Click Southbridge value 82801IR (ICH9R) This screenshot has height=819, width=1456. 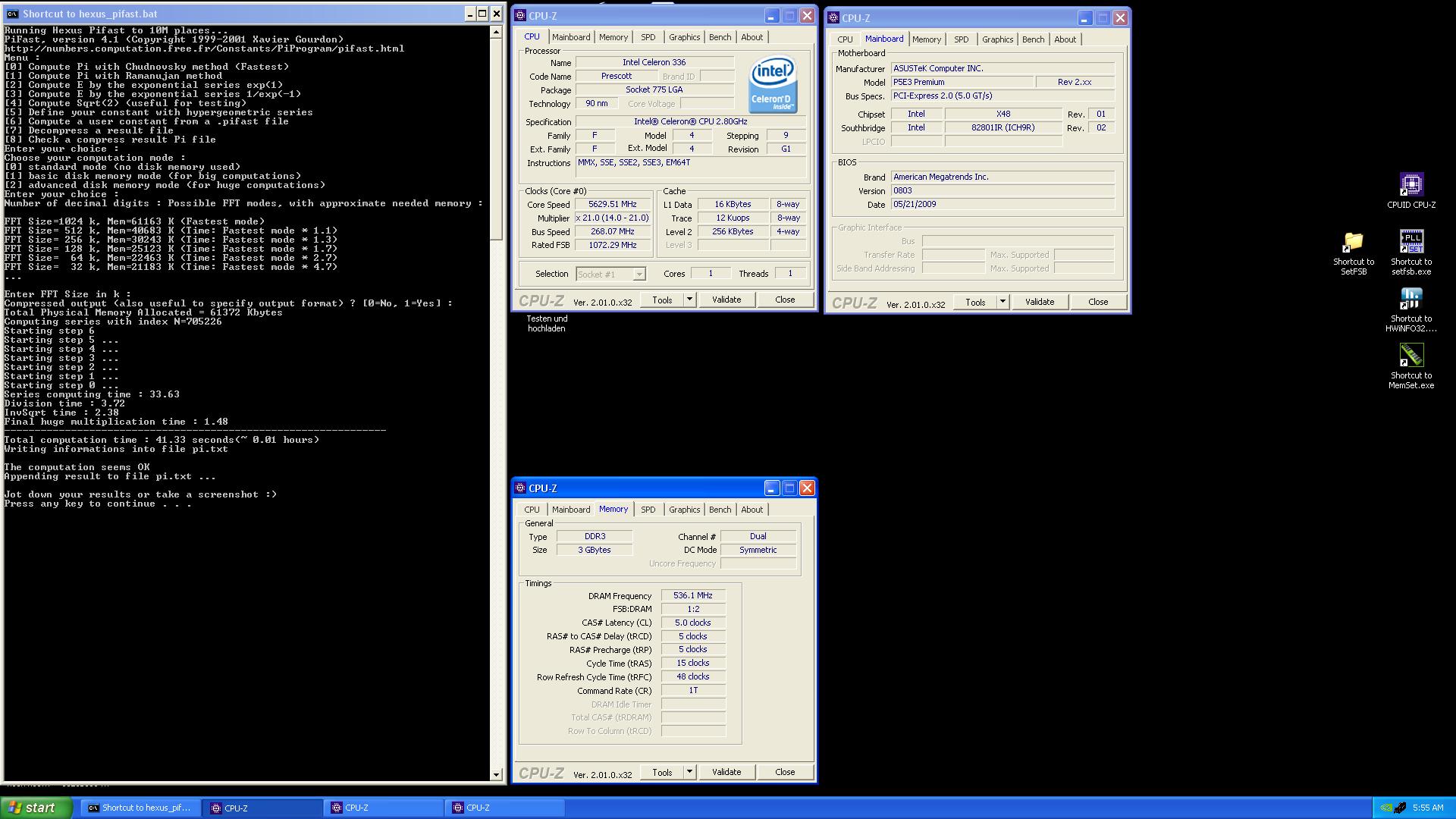1003,128
